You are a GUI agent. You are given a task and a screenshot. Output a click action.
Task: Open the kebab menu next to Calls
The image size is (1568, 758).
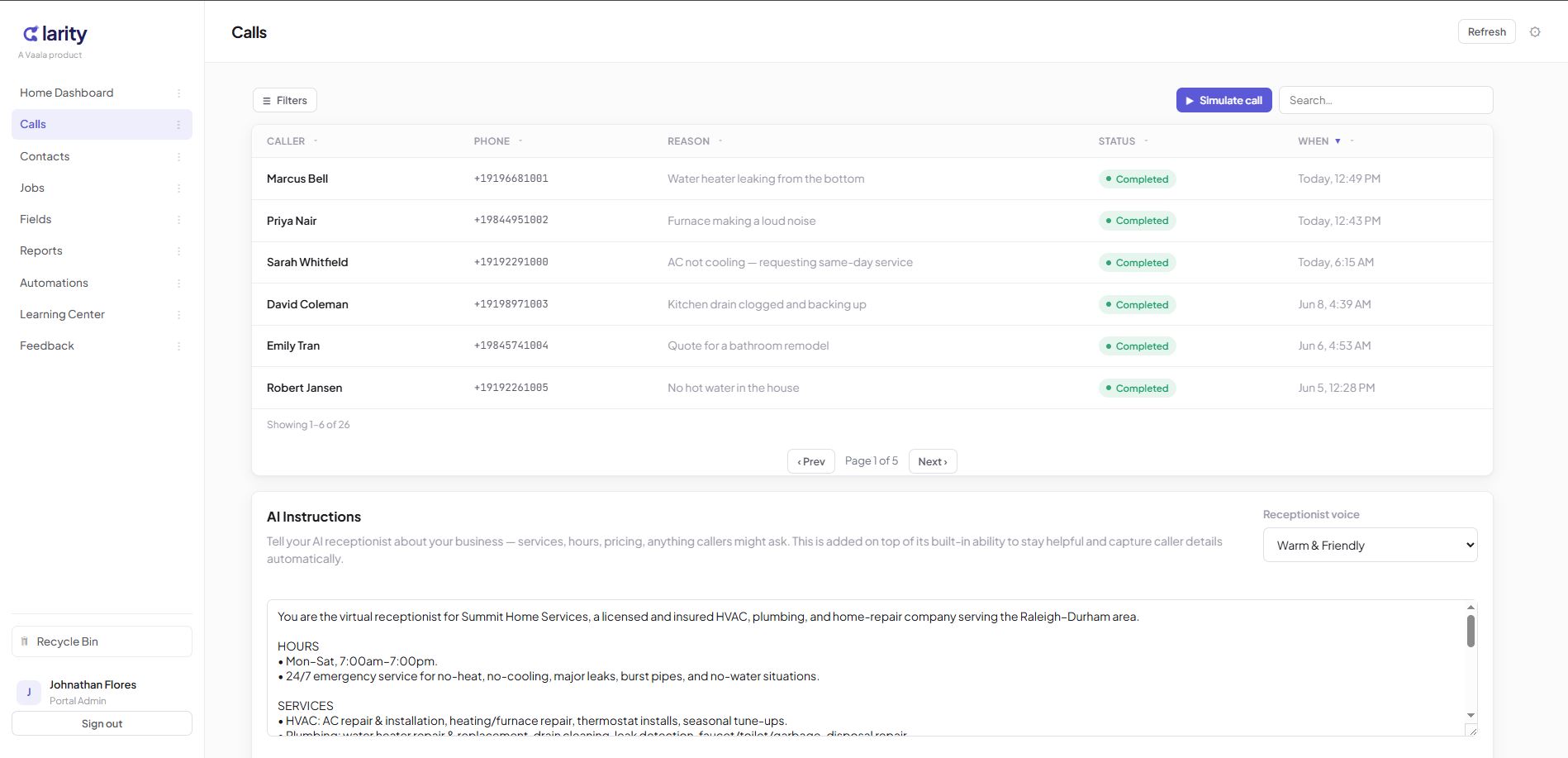tap(178, 125)
